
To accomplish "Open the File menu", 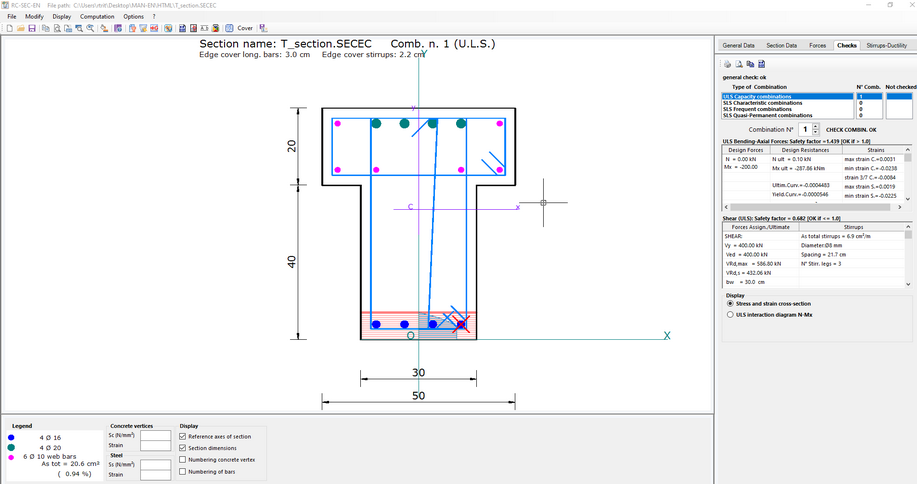I will tap(12, 16).
